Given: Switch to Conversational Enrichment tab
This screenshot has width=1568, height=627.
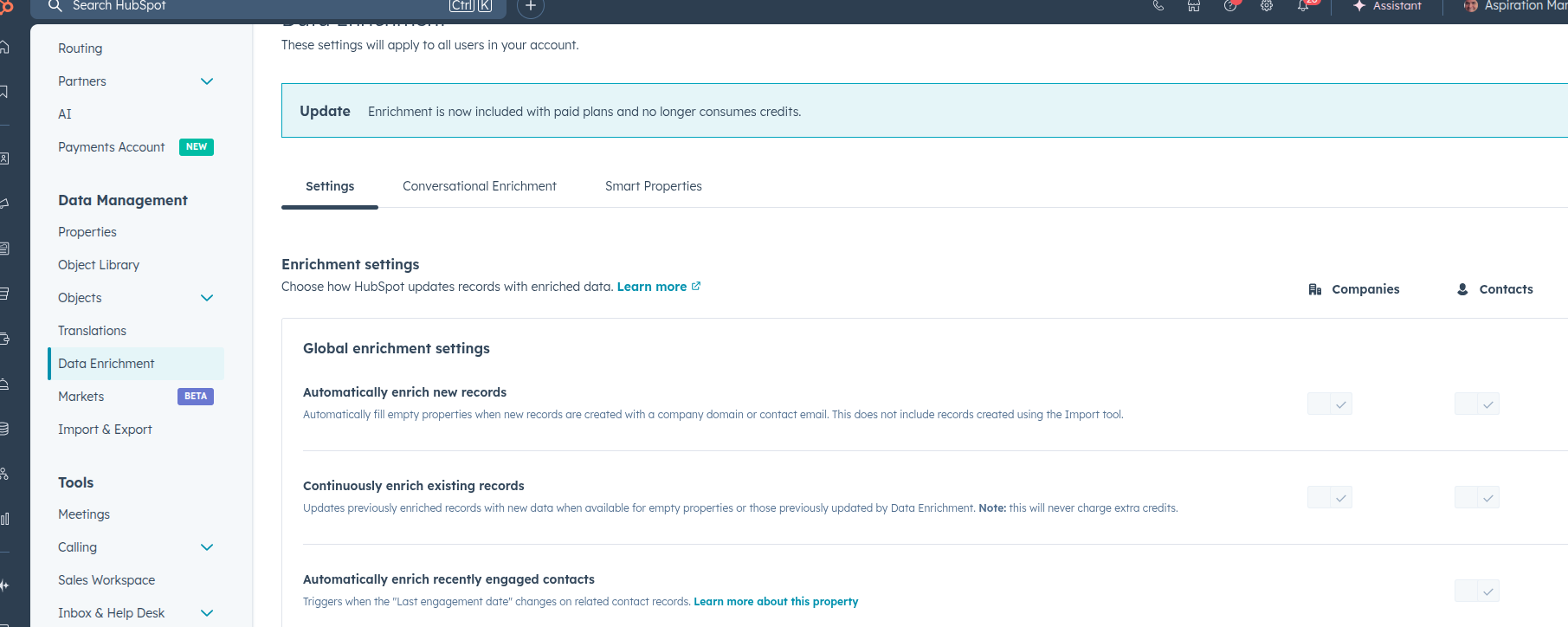Looking at the screenshot, I should tap(480, 186).
